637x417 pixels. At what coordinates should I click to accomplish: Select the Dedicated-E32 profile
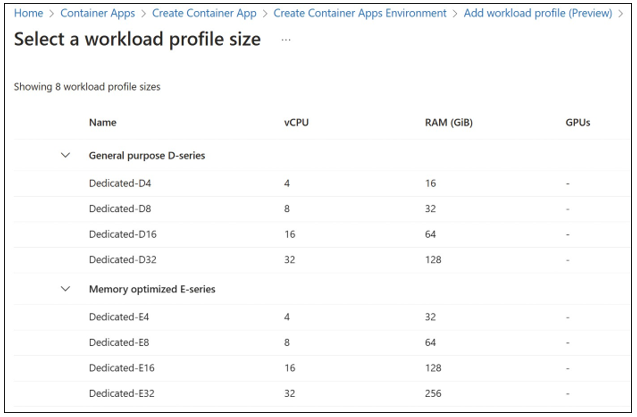(x=322, y=393)
